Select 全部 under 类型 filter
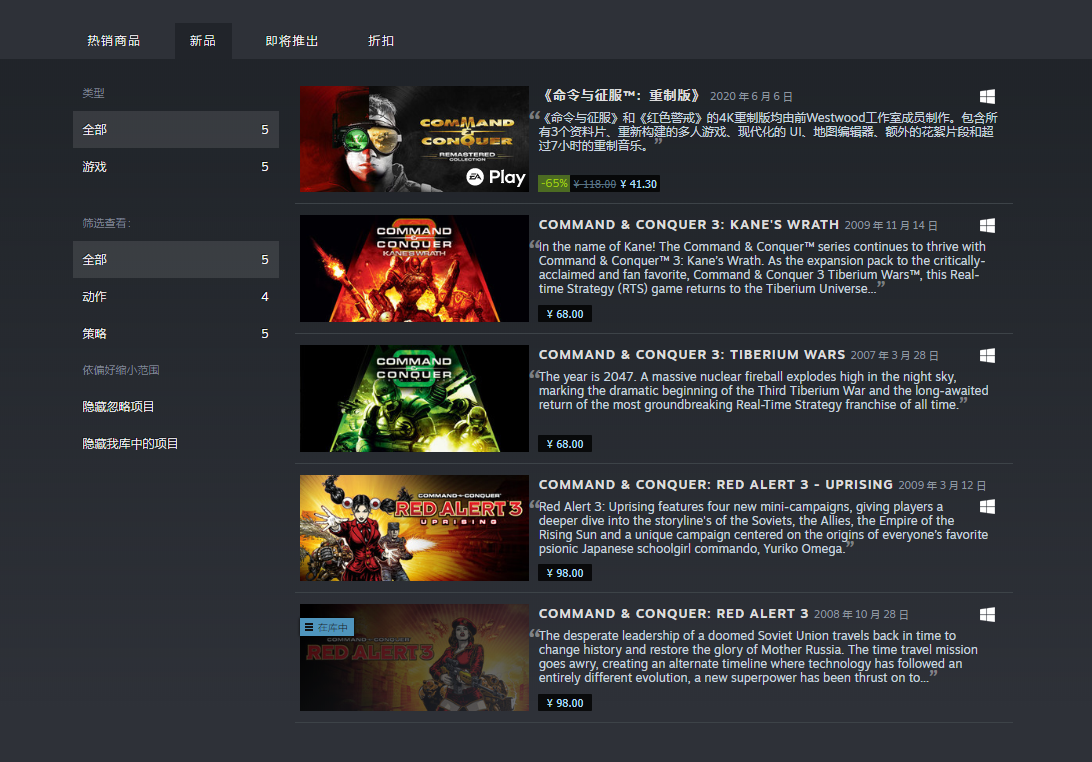This screenshot has width=1092, height=762. click(176, 130)
